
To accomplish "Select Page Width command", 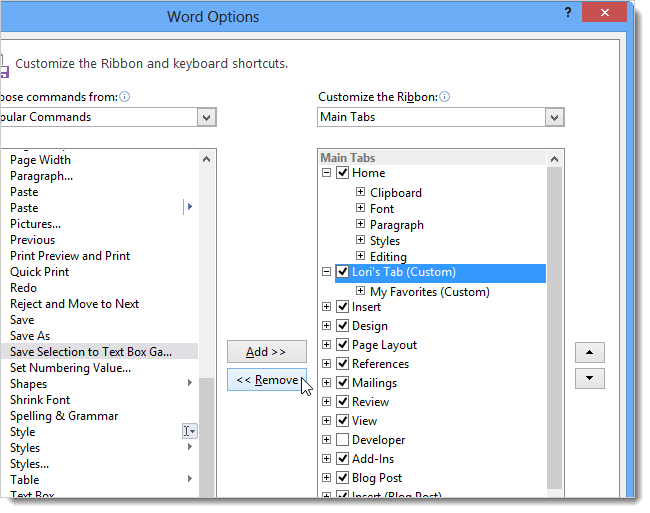I will [40, 160].
